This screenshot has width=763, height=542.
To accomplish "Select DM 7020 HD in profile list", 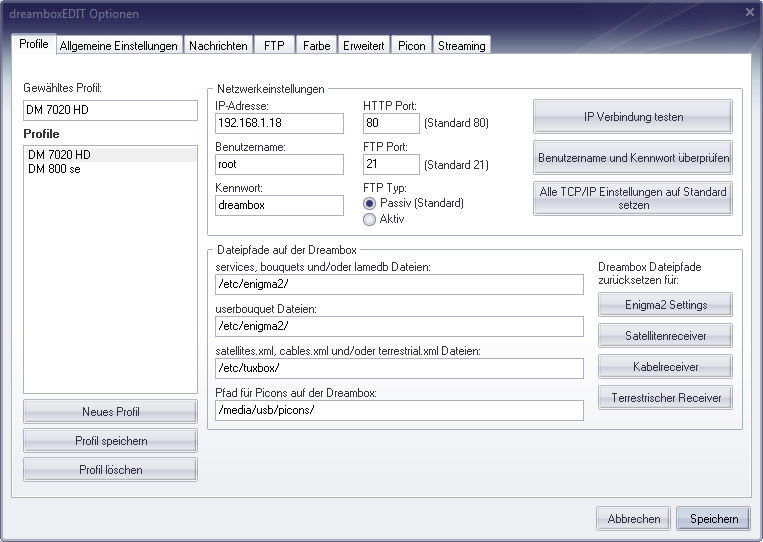I will pyautogui.click(x=110, y=155).
